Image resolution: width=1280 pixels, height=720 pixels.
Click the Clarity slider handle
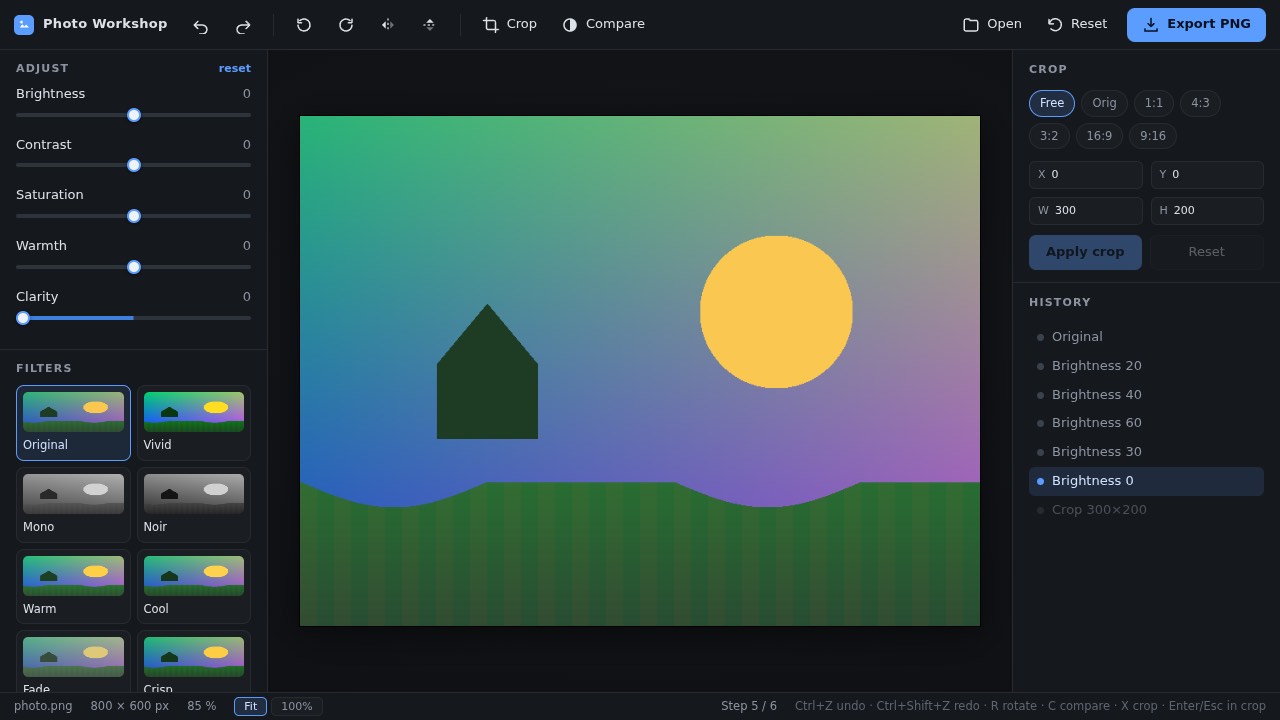point(23,318)
